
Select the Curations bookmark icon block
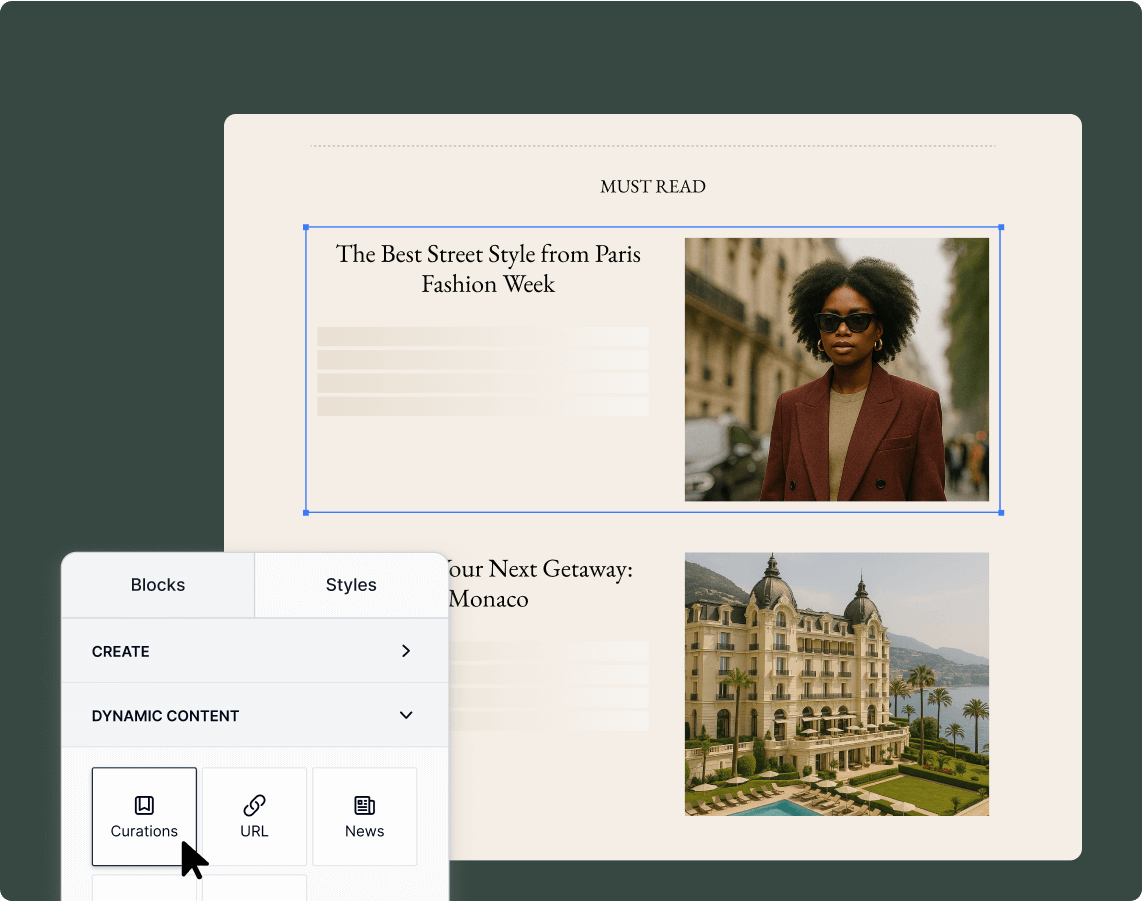point(144,816)
